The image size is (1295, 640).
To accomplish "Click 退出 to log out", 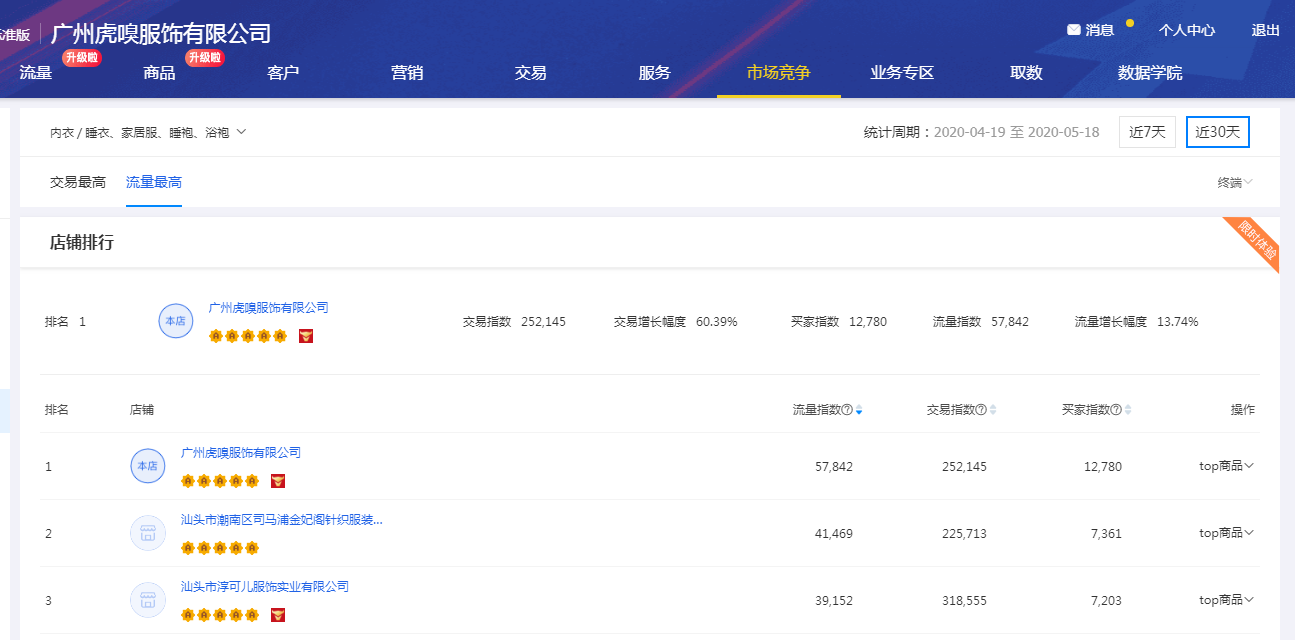I will [1265, 30].
